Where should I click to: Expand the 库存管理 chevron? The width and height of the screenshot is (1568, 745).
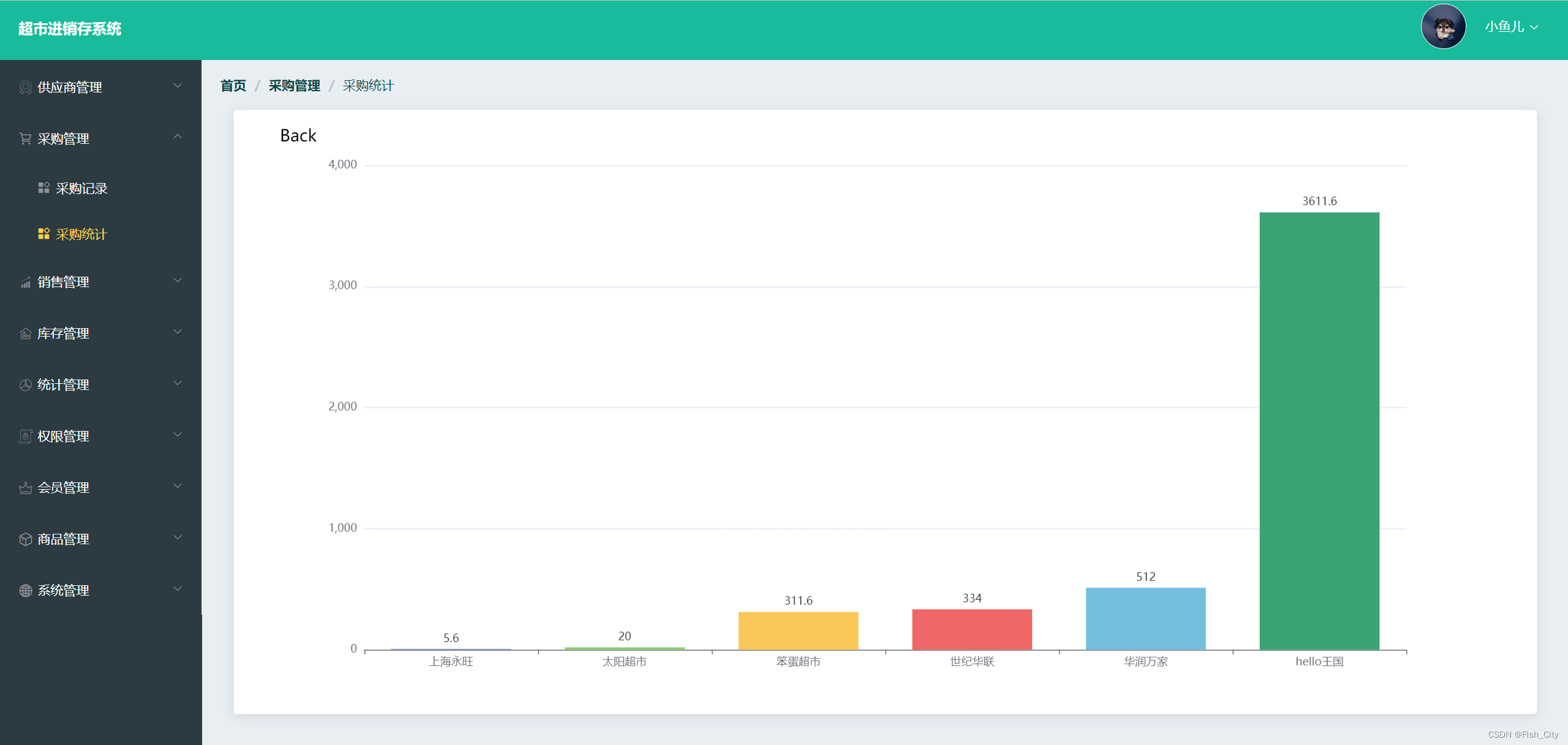[x=178, y=332]
